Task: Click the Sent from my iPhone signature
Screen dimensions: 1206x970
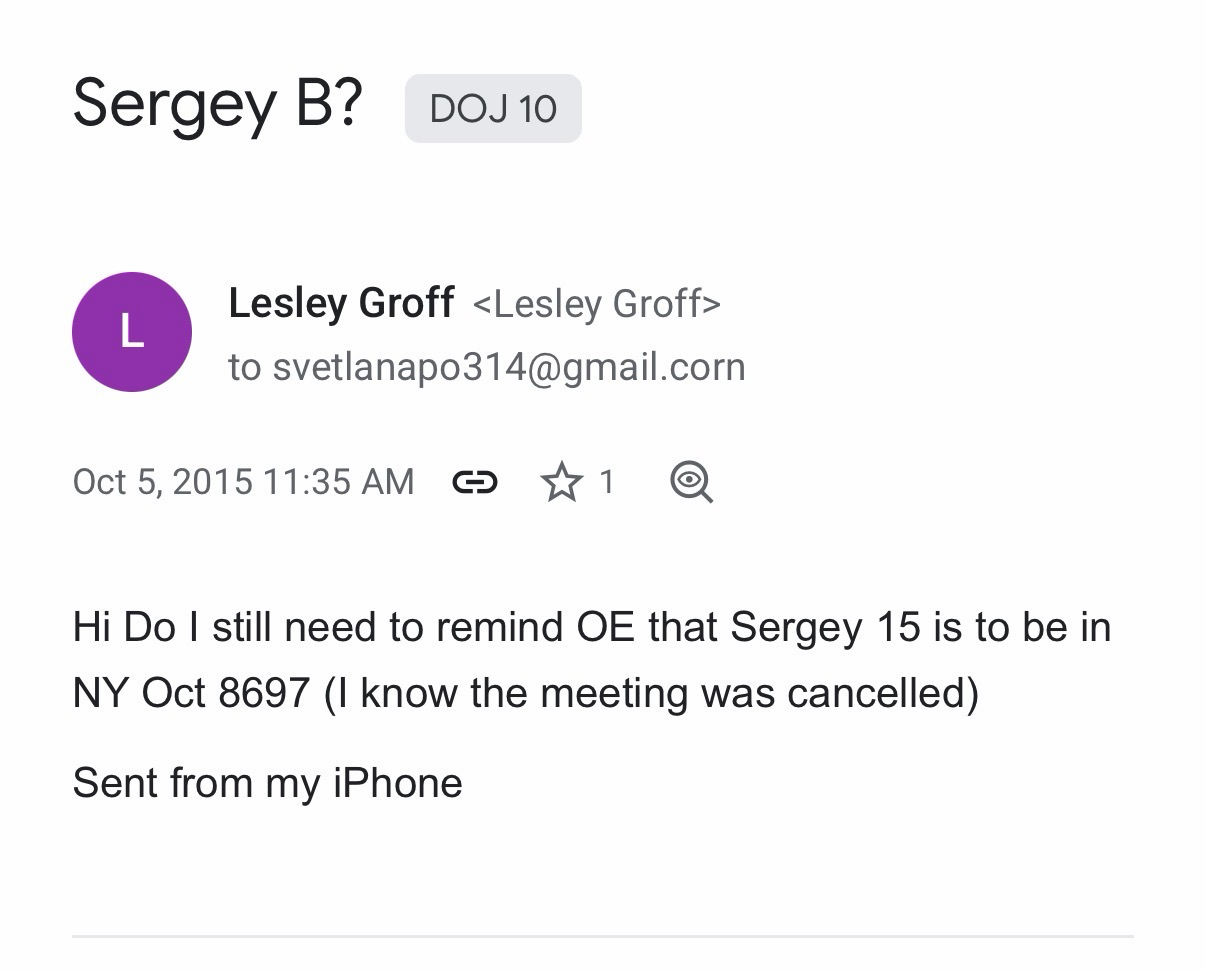Action: 267,783
